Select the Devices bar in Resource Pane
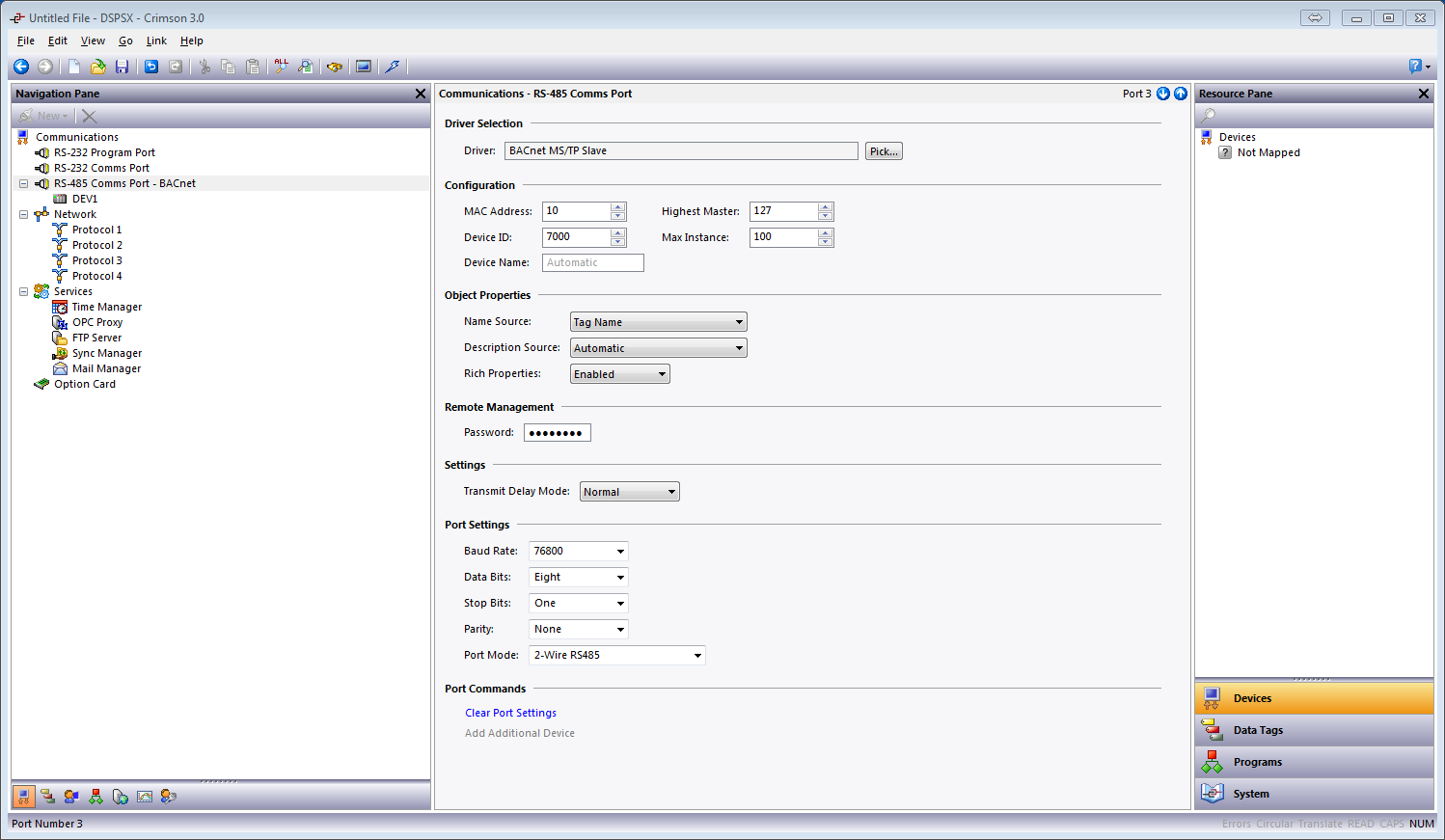1445x840 pixels. tap(1314, 698)
